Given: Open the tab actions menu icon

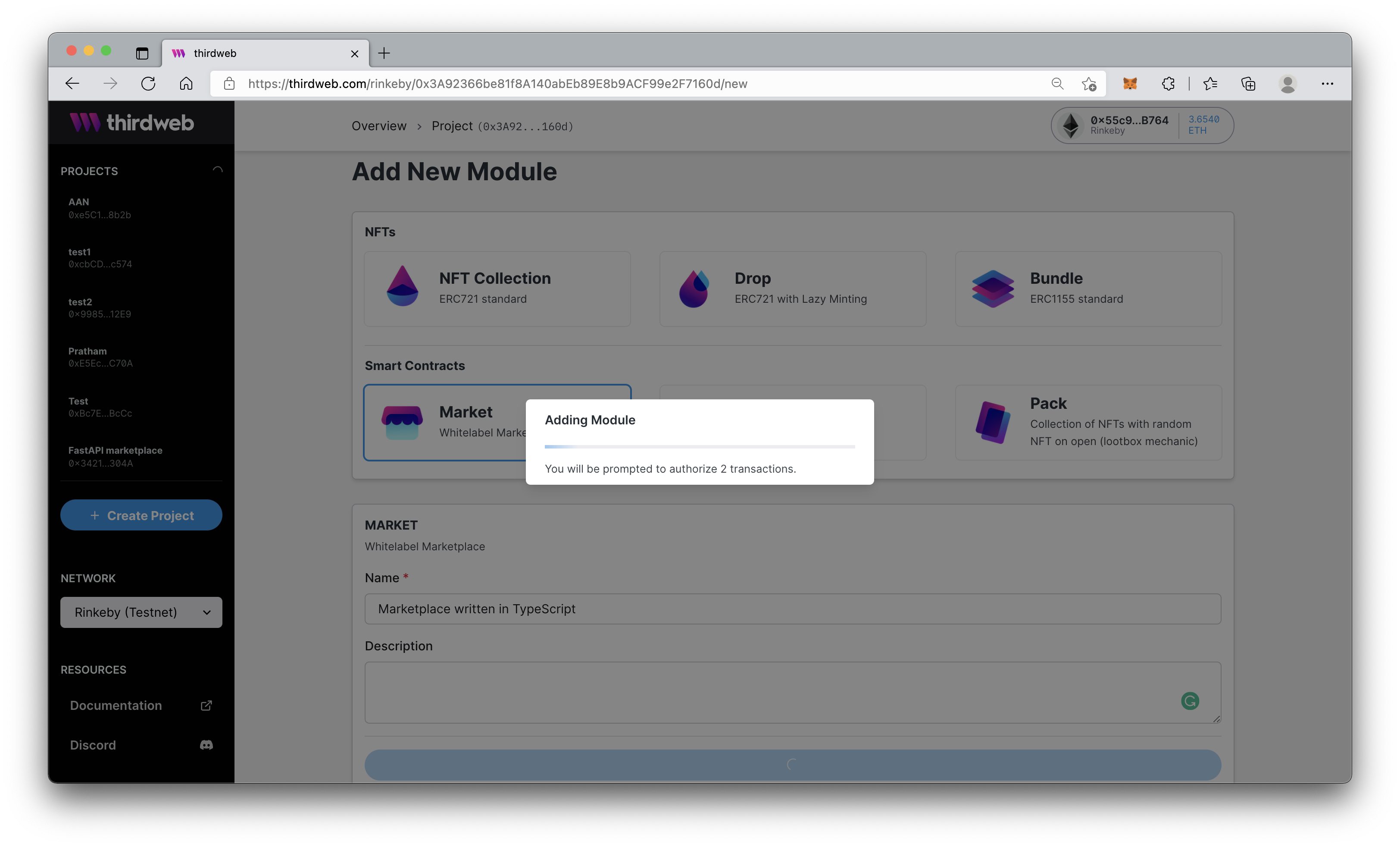Looking at the screenshot, I should click(x=142, y=53).
